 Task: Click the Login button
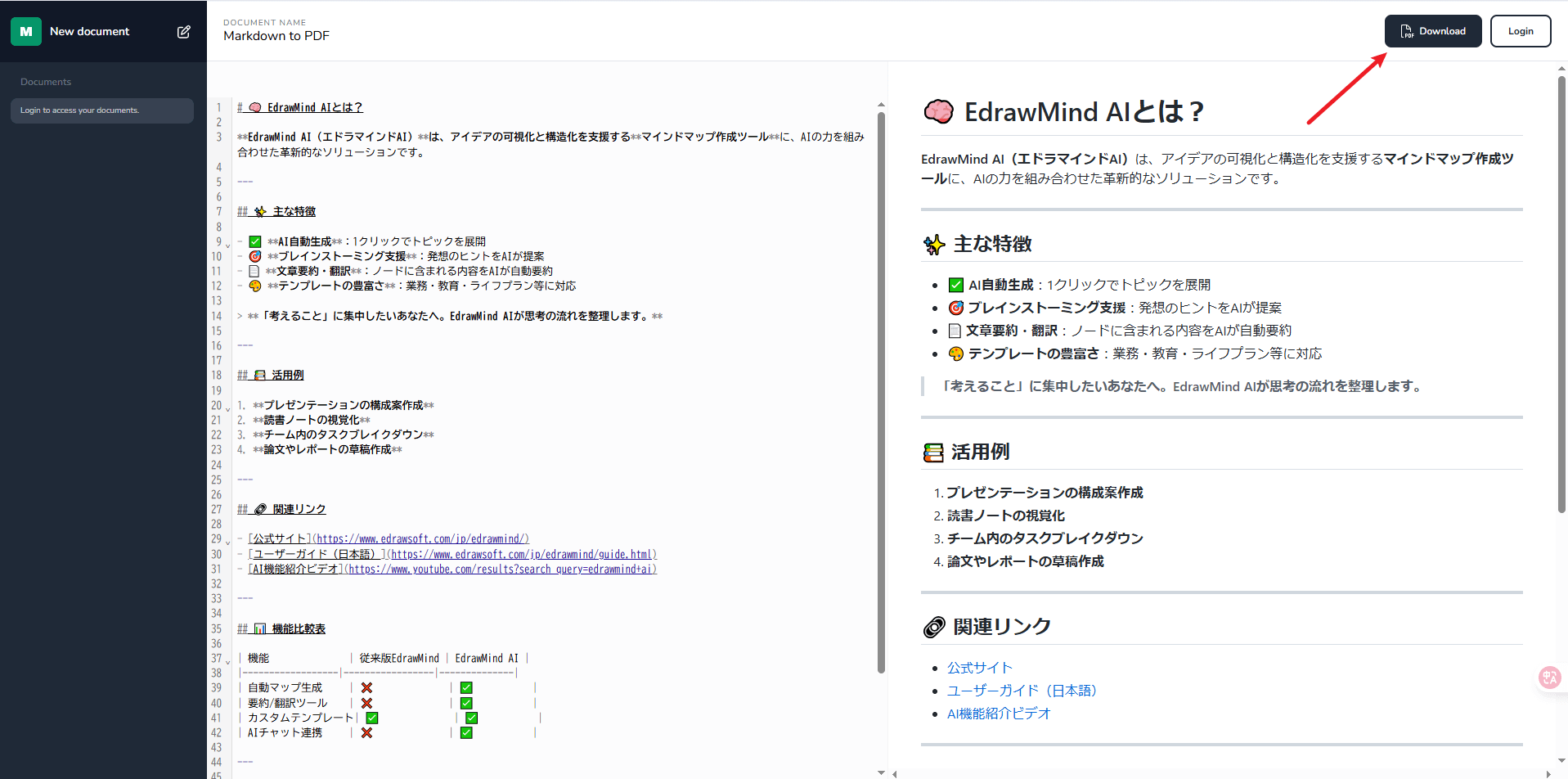1520,30
